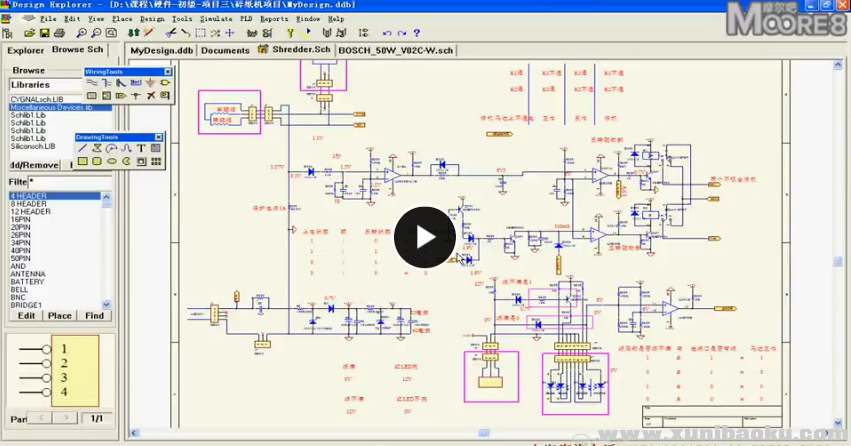The width and height of the screenshot is (851, 446).
Task: Close the WiringTools floating palette
Action: click(x=168, y=72)
